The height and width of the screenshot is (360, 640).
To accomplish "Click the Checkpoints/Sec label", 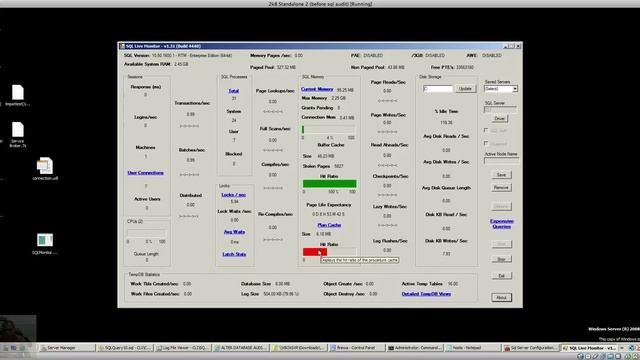I will 390,176.
